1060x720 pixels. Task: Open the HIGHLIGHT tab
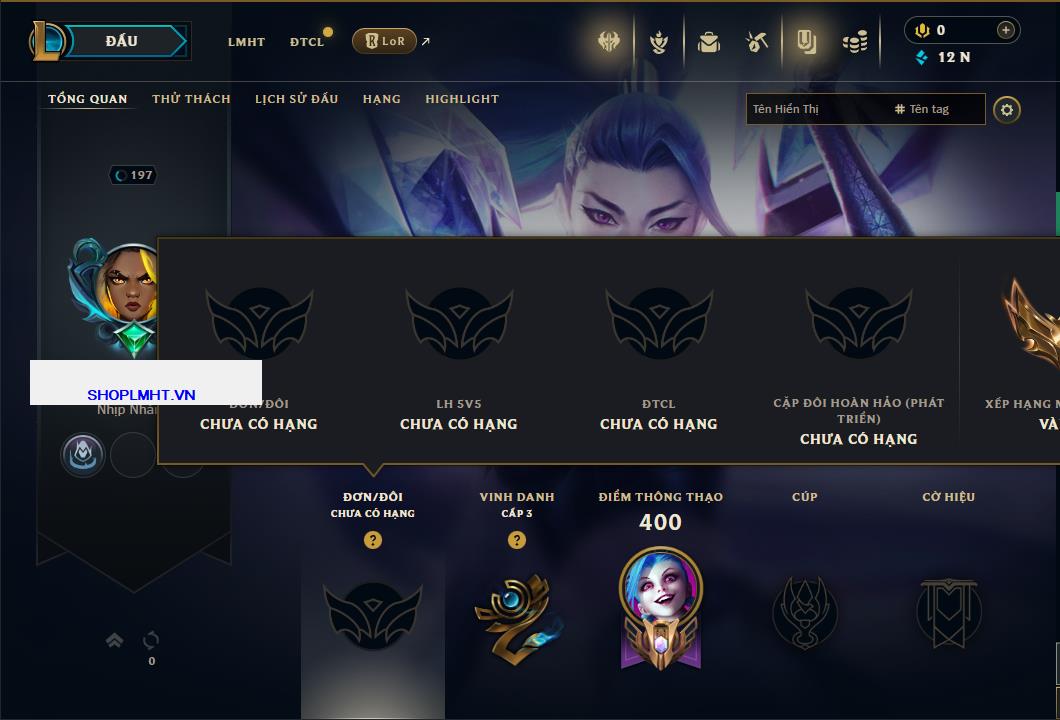click(x=462, y=99)
